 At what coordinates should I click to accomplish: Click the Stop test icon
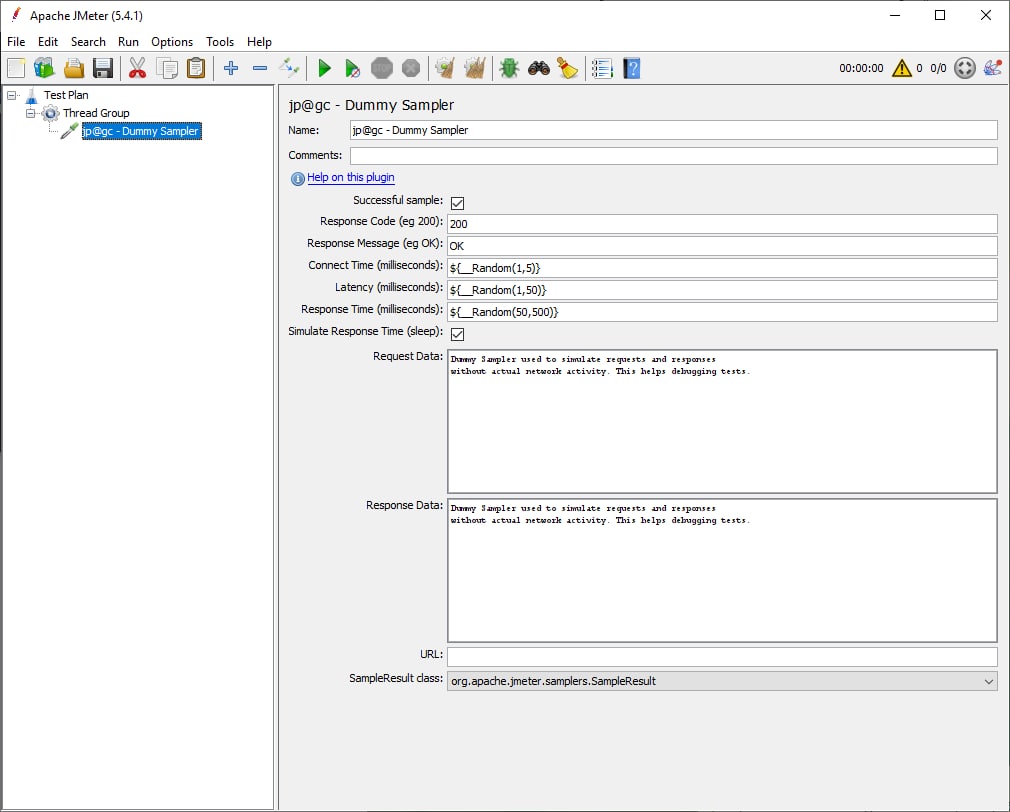pos(381,68)
